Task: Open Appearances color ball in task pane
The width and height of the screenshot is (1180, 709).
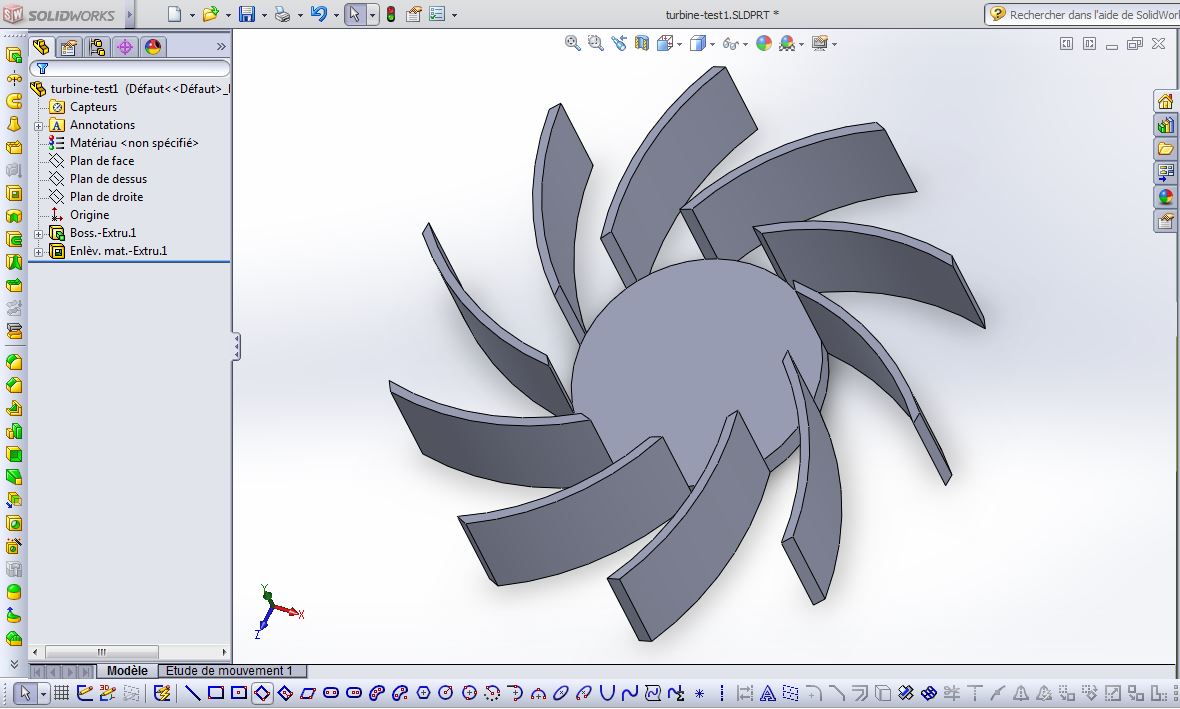Action: [x=1166, y=197]
